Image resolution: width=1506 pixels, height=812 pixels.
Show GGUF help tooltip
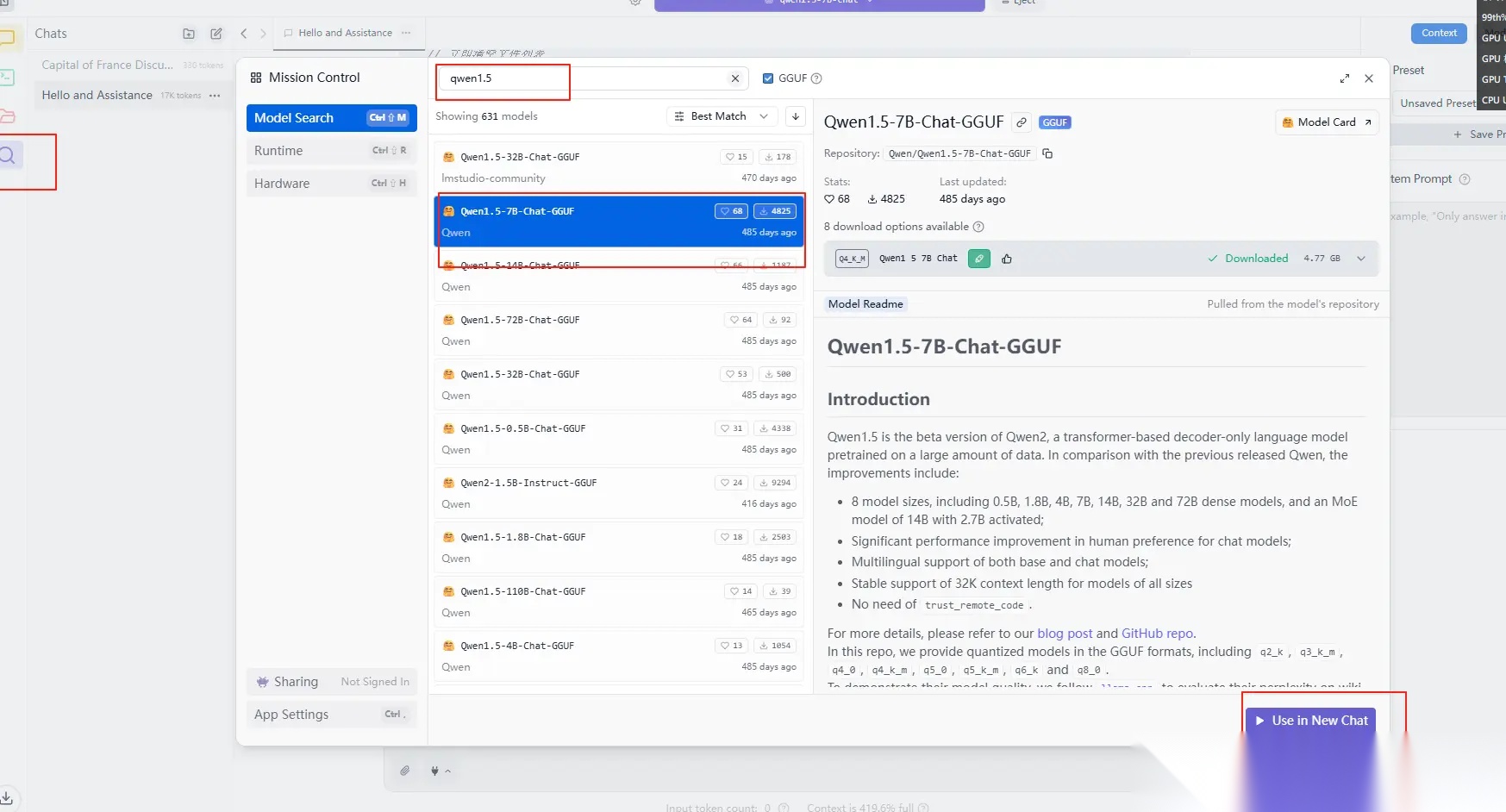coord(816,78)
